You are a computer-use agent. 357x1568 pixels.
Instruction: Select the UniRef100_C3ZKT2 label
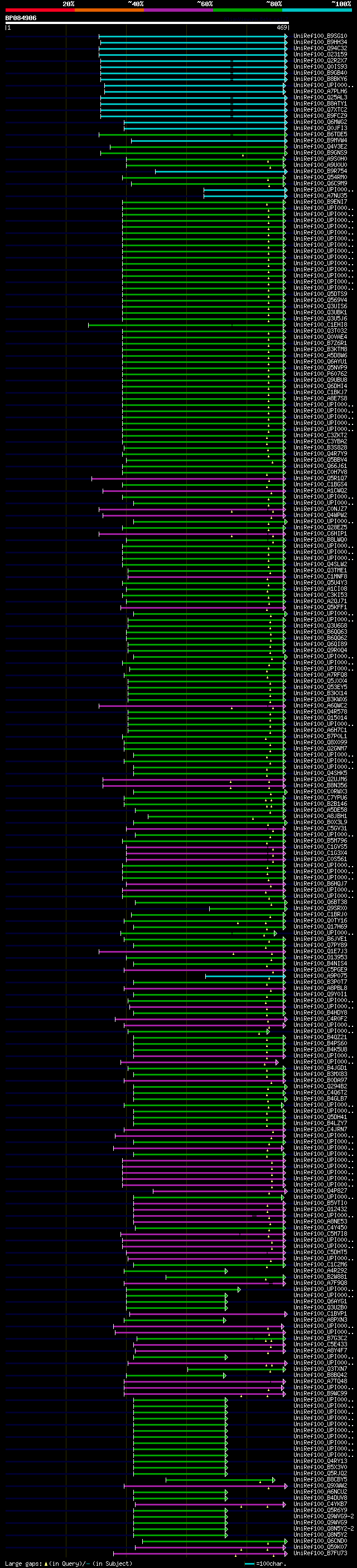click(x=320, y=435)
